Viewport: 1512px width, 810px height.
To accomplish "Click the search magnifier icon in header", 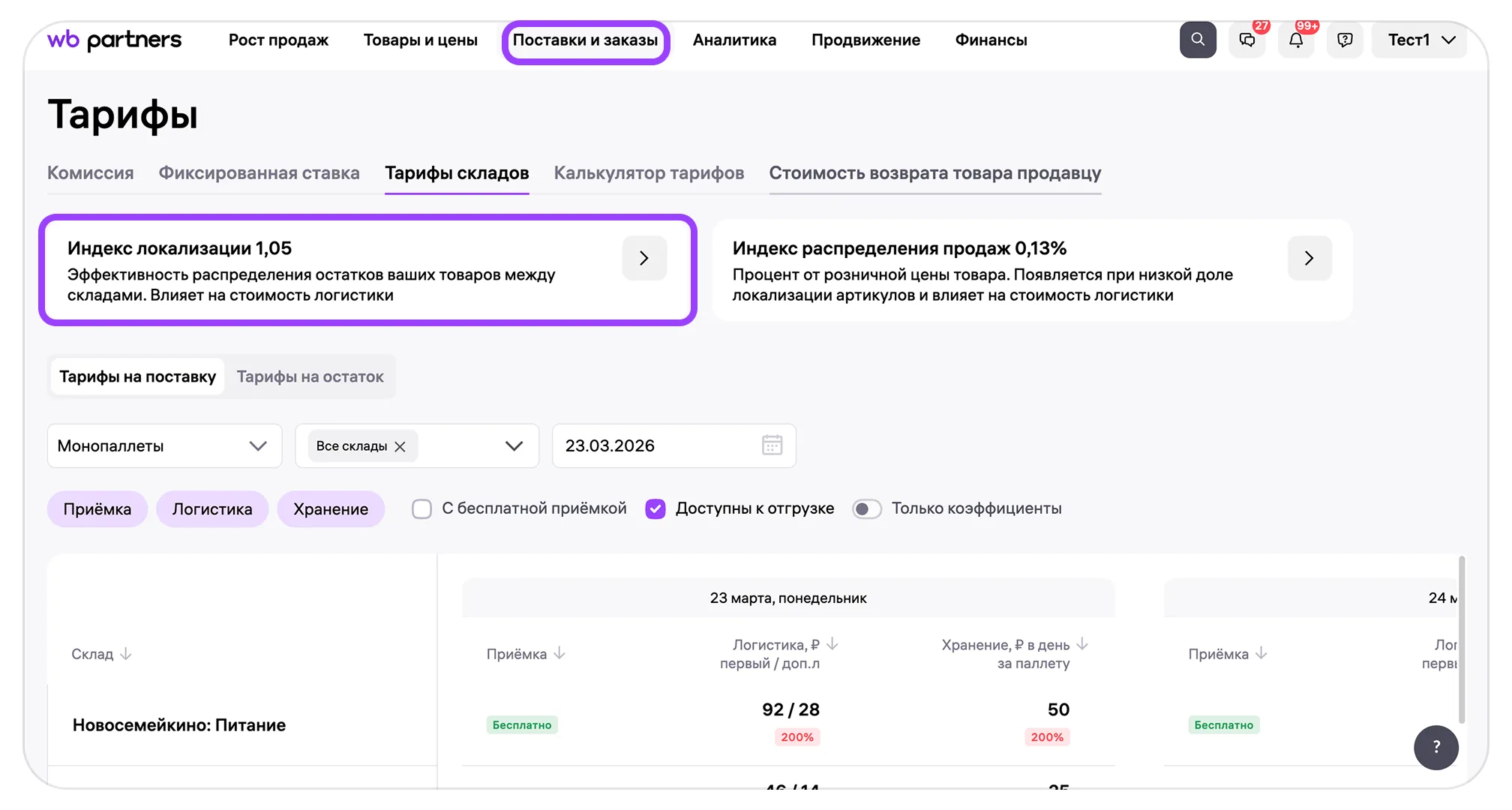I will (1198, 40).
